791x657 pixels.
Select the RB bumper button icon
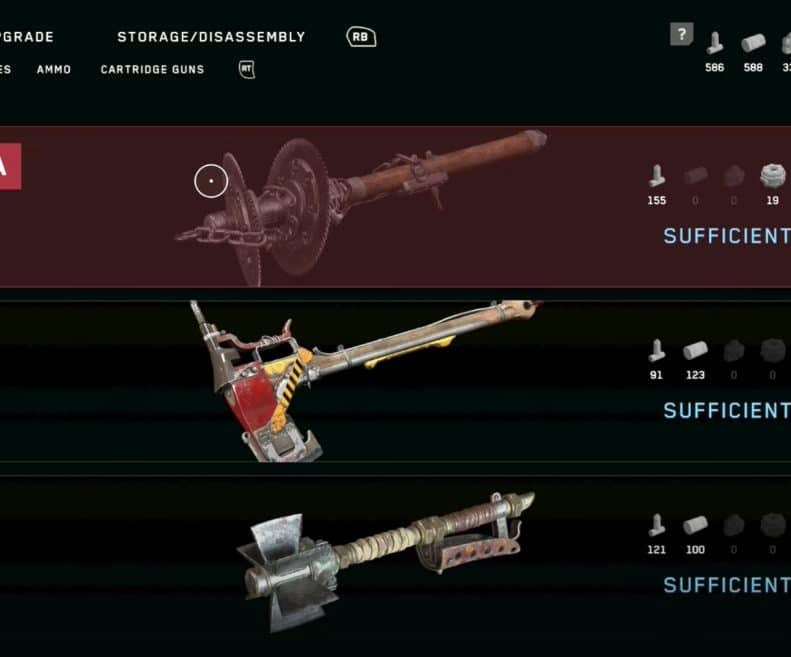click(361, 37)
